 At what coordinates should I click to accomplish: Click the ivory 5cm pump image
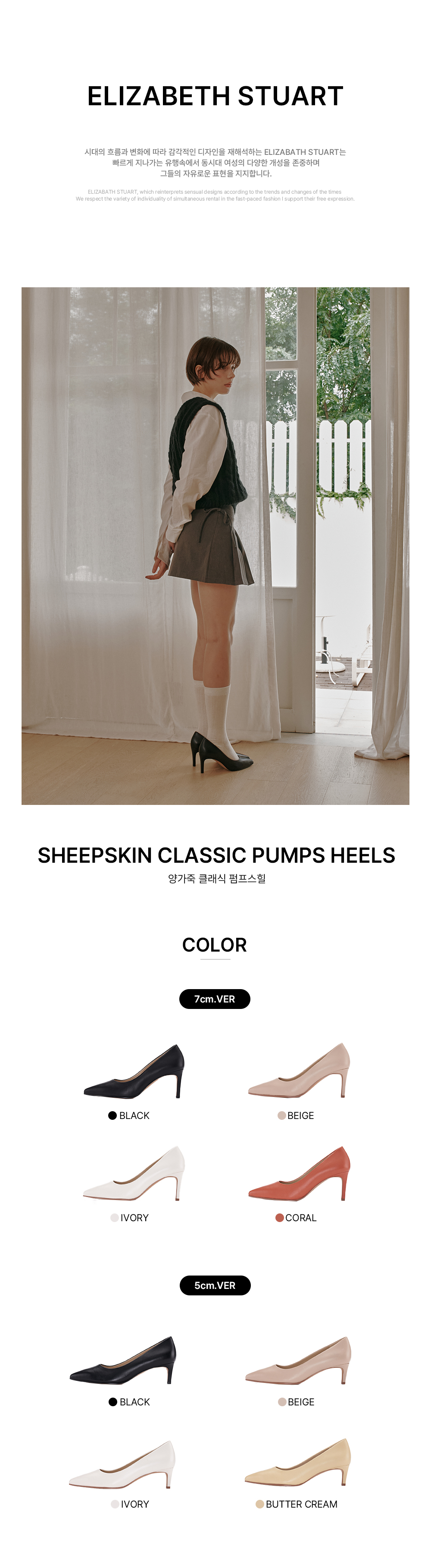click(x=122, y=1464)
